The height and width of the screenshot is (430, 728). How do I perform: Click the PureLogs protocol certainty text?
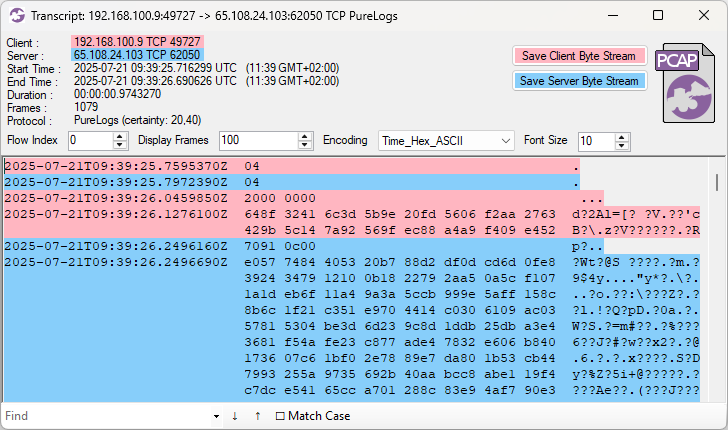pos(137,120)
